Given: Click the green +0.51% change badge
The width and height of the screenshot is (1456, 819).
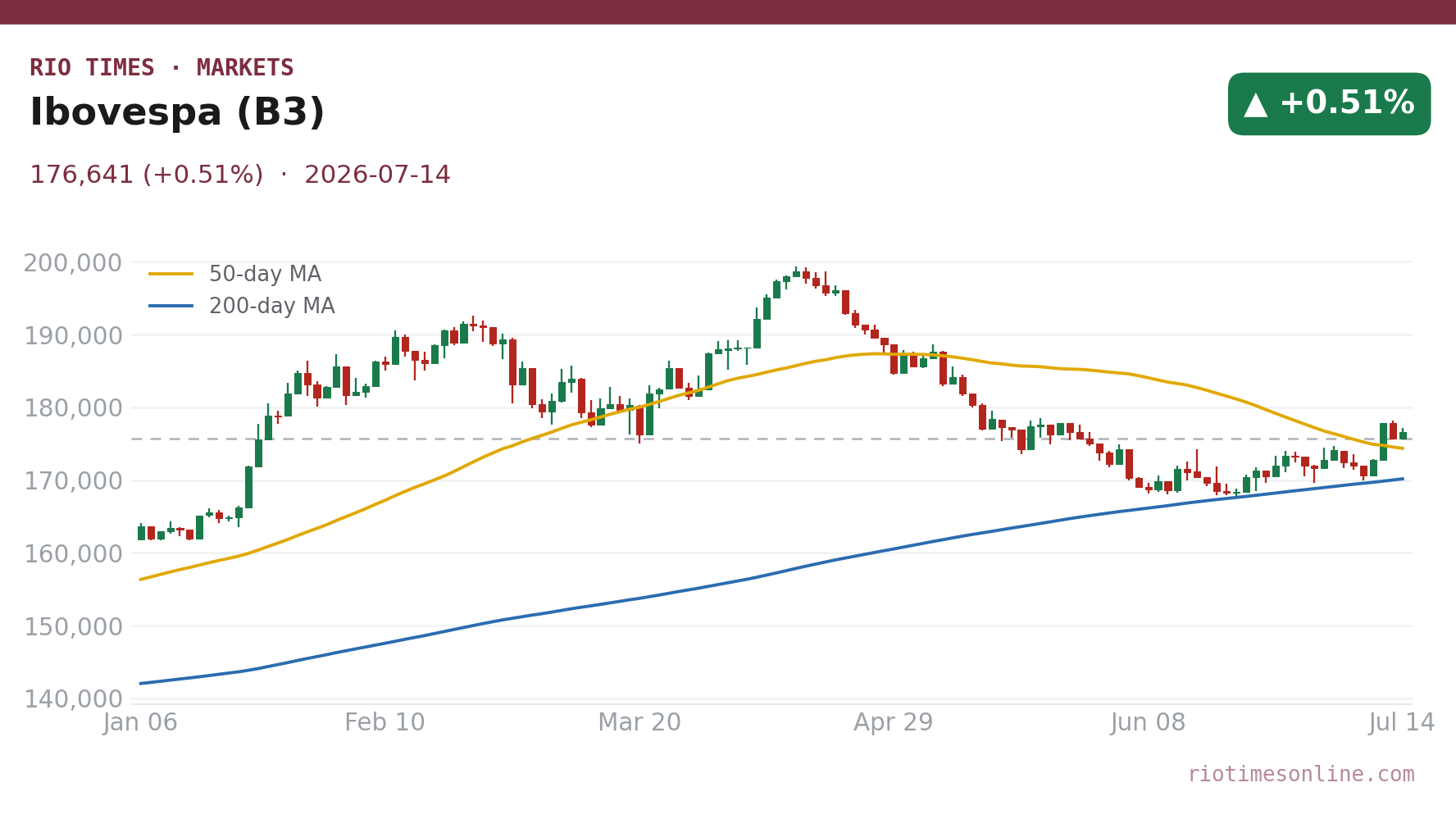Looking at the screenshot, I should (x=1329, y=104).
